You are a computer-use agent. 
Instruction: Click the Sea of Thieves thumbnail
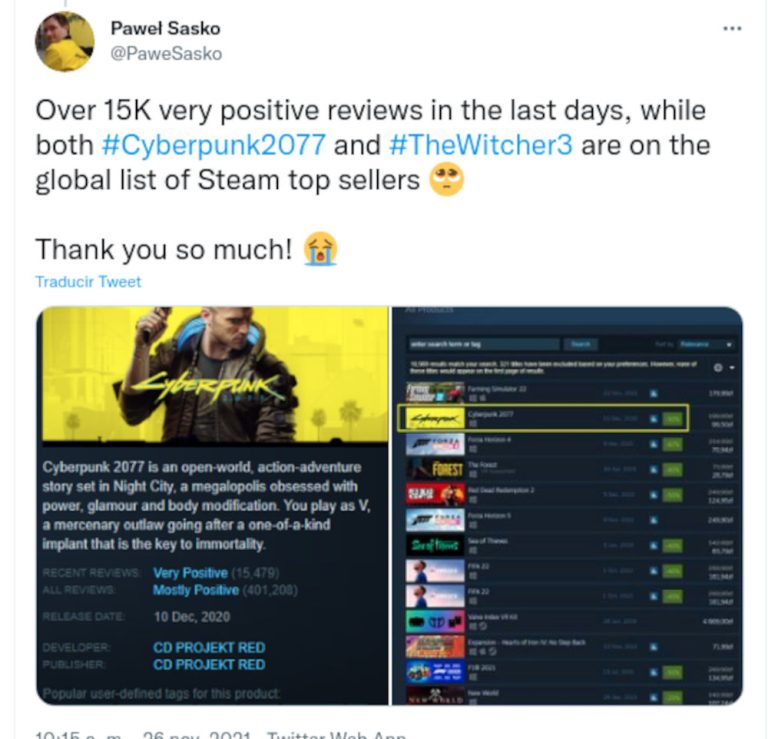435,545
